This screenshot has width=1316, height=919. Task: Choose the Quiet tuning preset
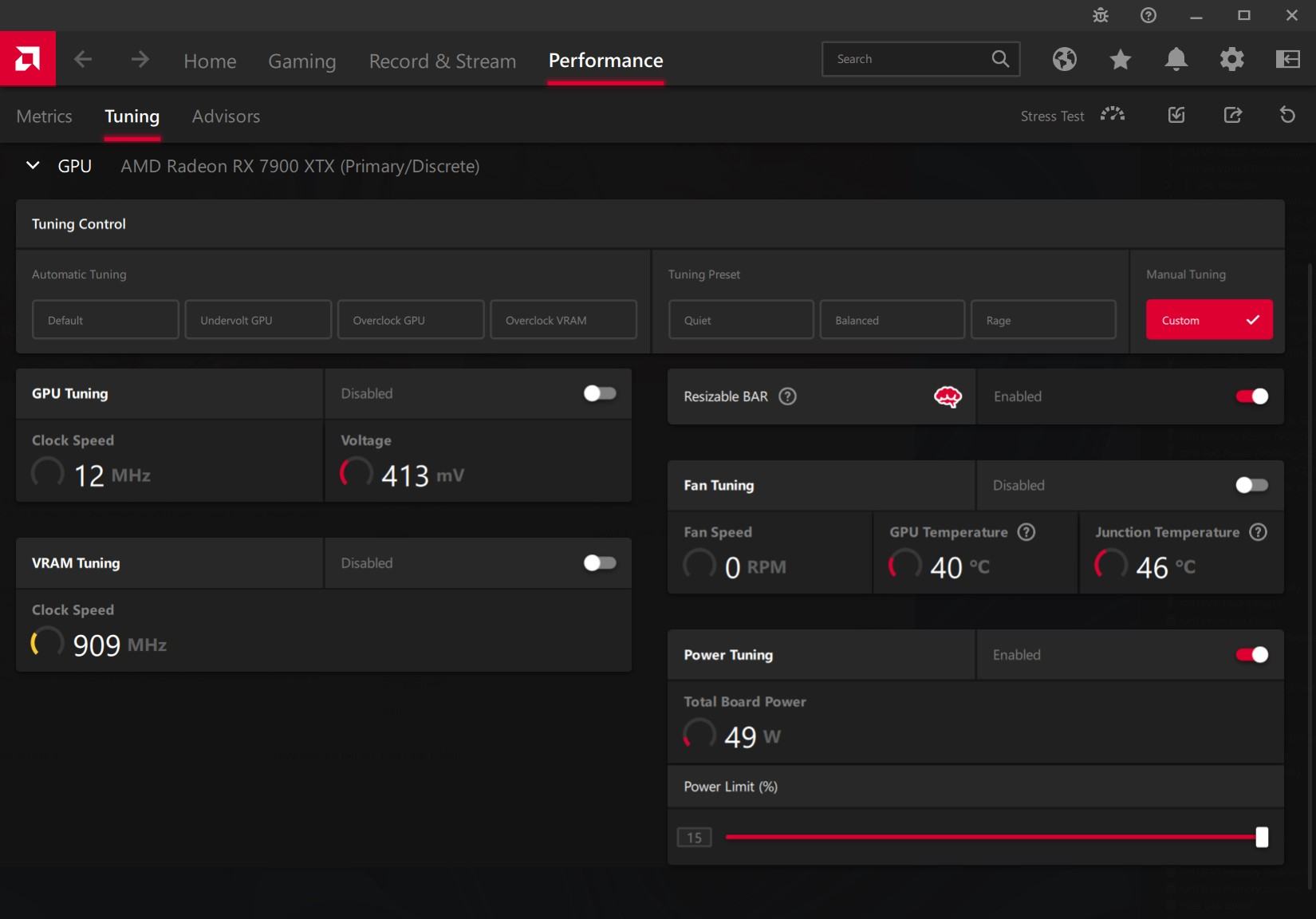coord(741,320)
